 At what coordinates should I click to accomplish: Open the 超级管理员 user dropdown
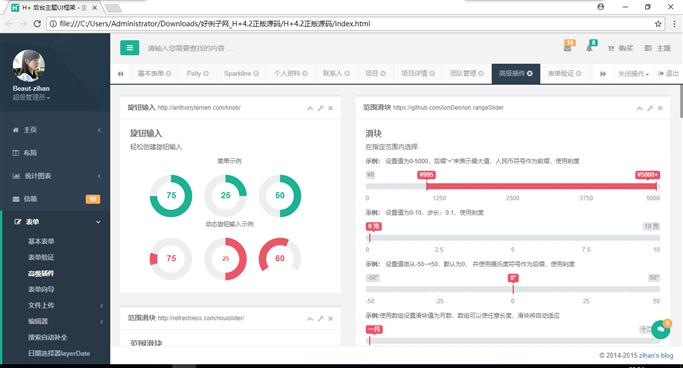tap(31, 98)
